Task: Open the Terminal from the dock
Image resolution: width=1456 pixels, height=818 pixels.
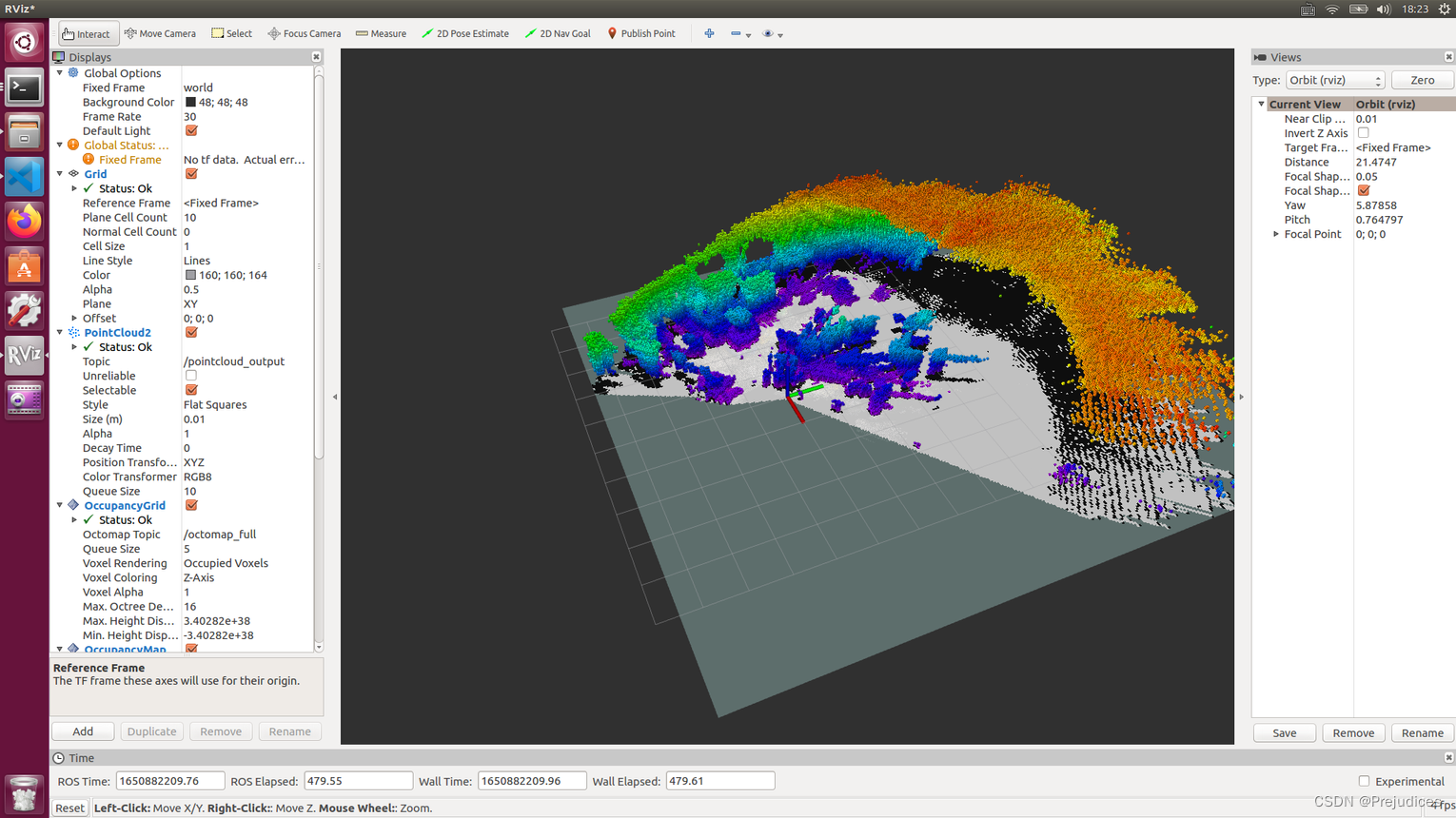Action: tap(25, 88)
